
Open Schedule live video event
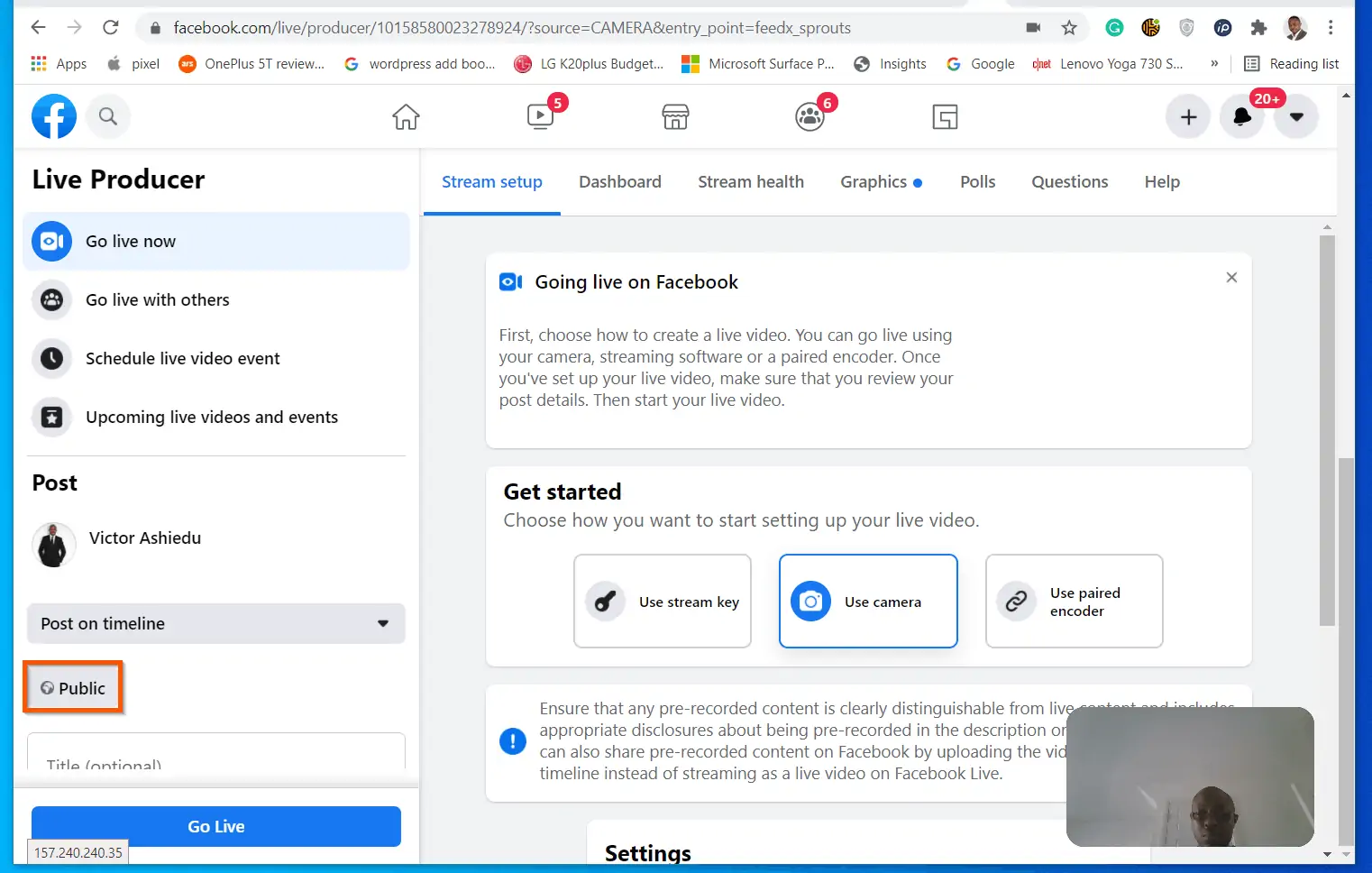[216, 358]
